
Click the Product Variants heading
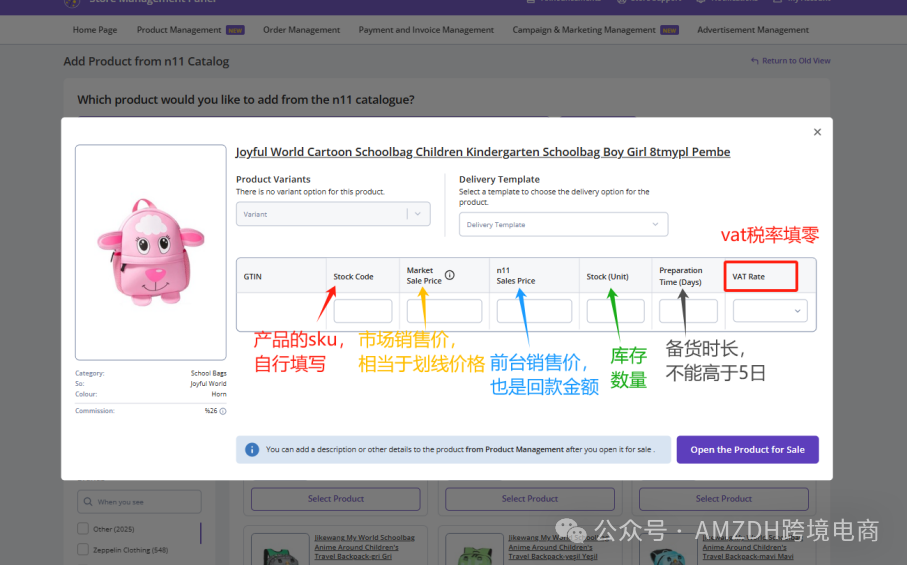273,180
